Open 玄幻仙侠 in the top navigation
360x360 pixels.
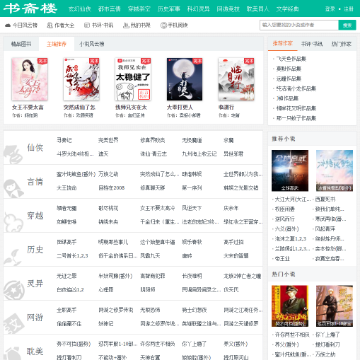point(80,9)
